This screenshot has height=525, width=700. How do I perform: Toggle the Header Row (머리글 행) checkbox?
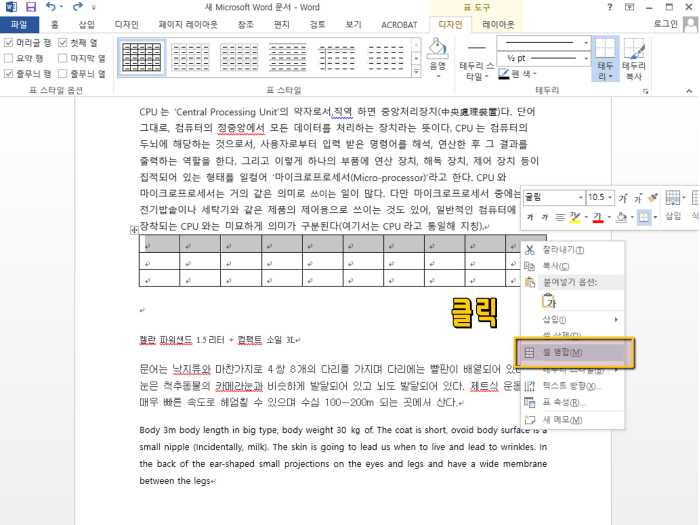coord(8,43)
